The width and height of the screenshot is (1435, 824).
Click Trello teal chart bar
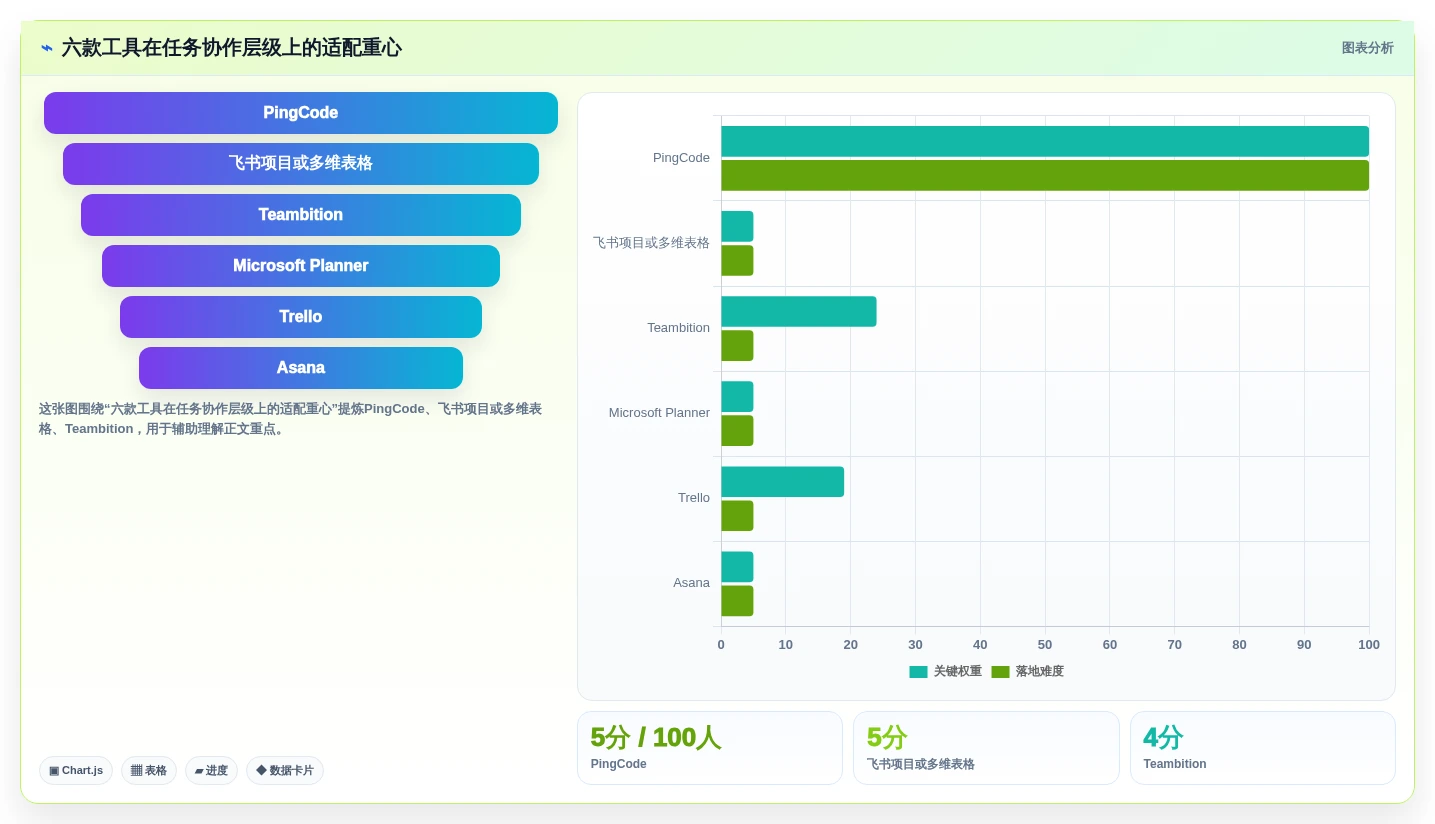[x=782, y=481]
